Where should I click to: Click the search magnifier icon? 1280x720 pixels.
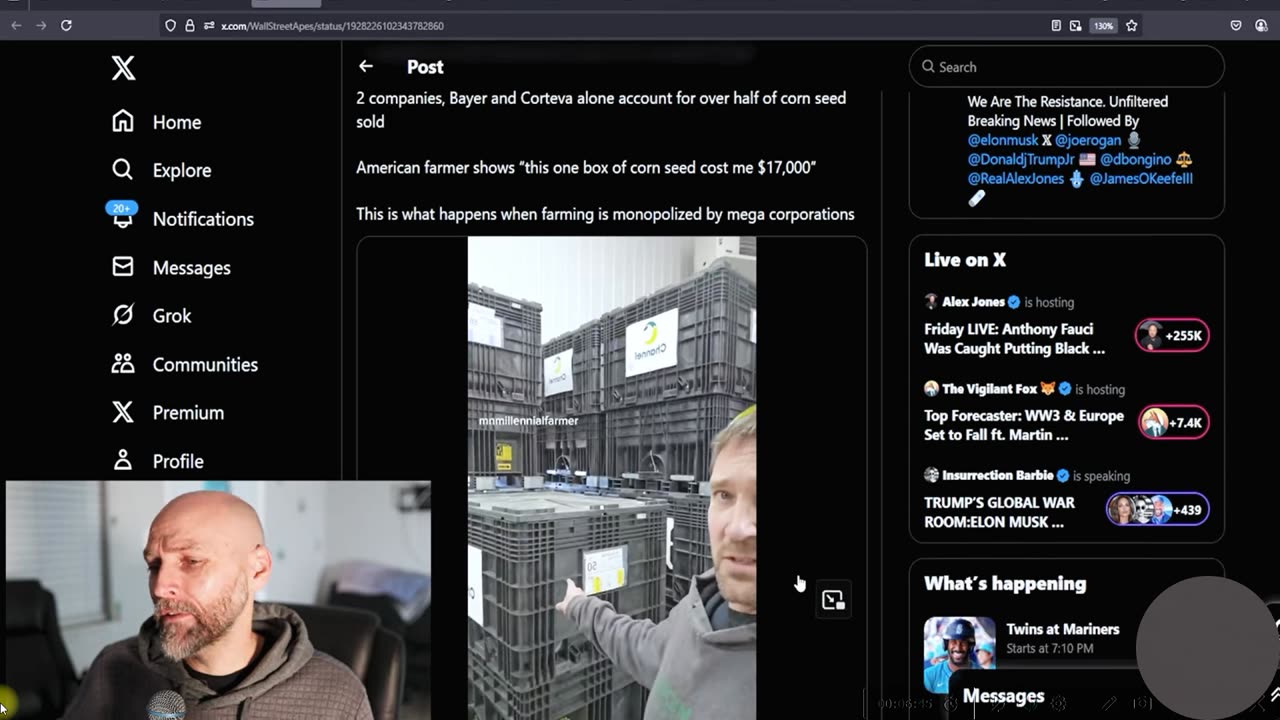[929, 67]
